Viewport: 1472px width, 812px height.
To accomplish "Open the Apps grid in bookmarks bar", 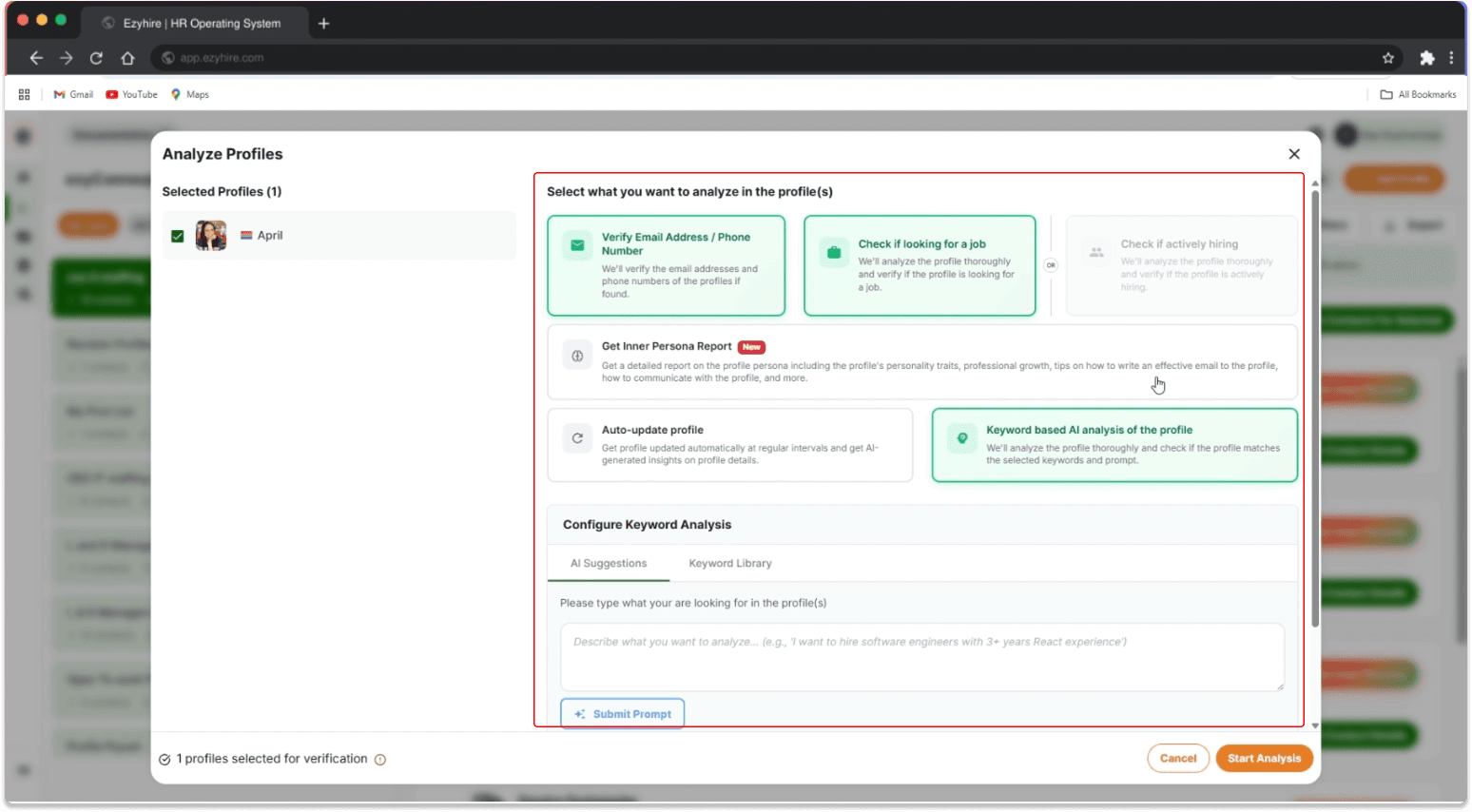I will pyautogui.click(x=24, y=95).
